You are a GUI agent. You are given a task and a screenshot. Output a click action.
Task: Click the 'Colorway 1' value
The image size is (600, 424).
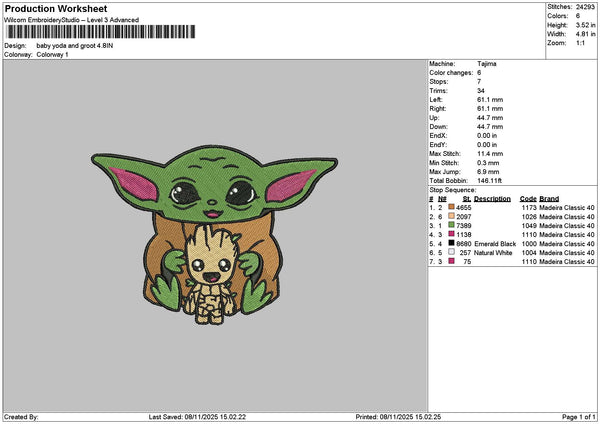(52, 55)
